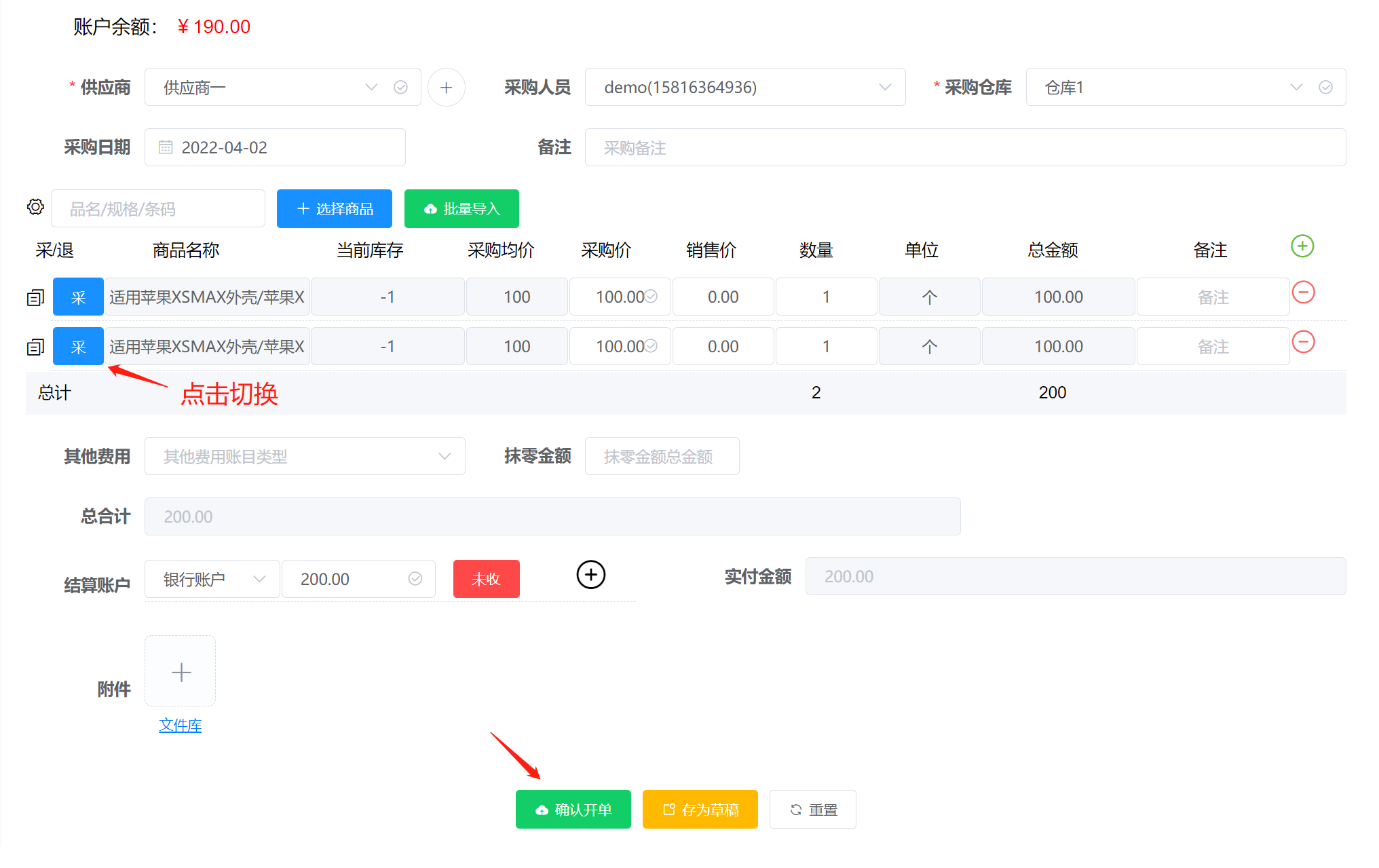Click the green 确认开单 button

click(x=573, y=809)
